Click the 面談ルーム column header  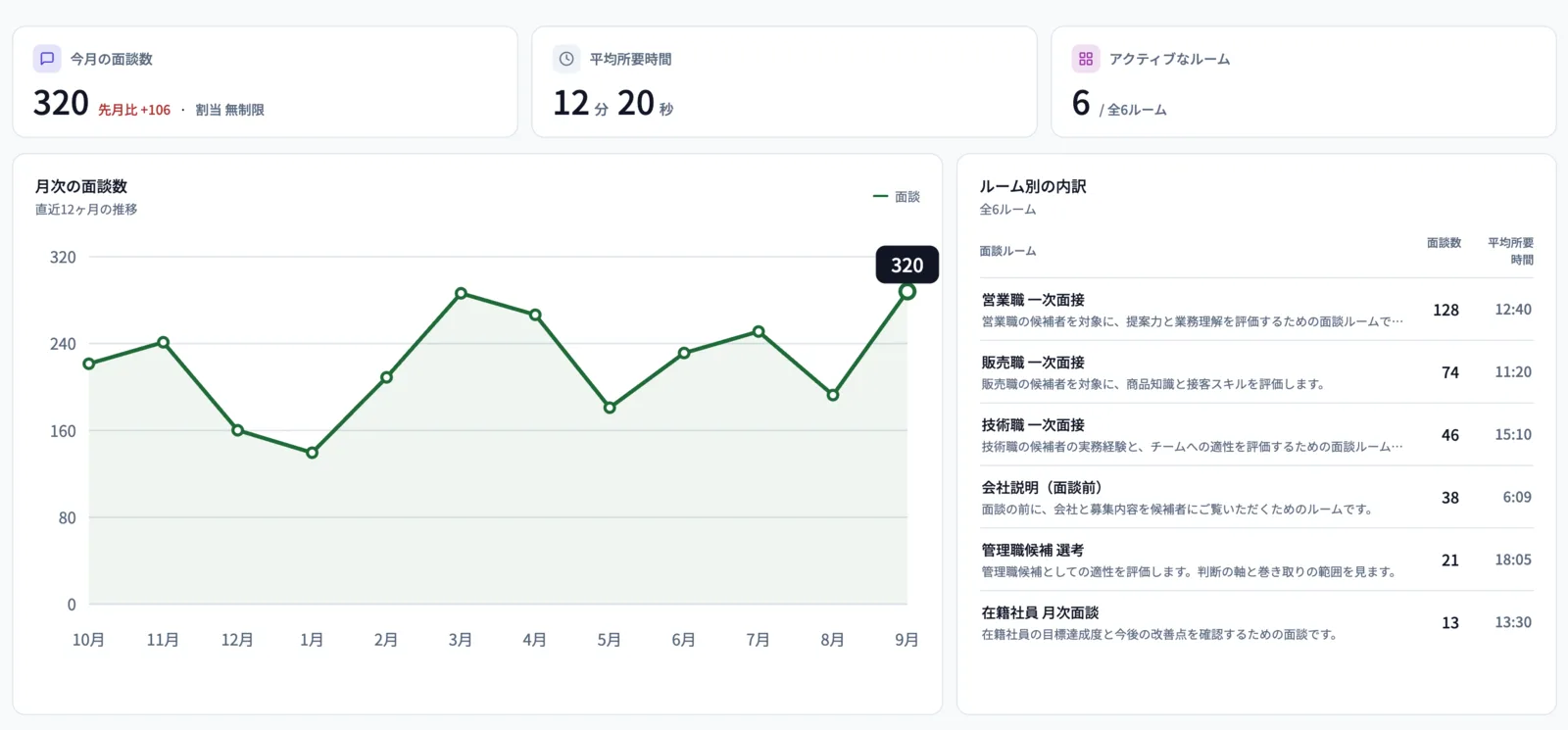(x=1007, y=251)
